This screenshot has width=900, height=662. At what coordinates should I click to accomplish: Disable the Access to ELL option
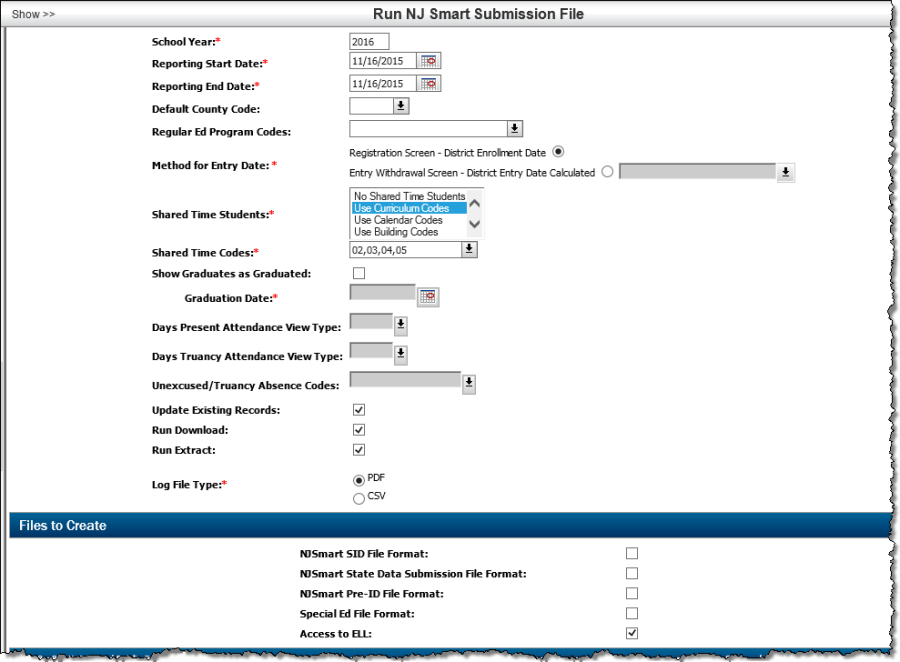[630, 633]
